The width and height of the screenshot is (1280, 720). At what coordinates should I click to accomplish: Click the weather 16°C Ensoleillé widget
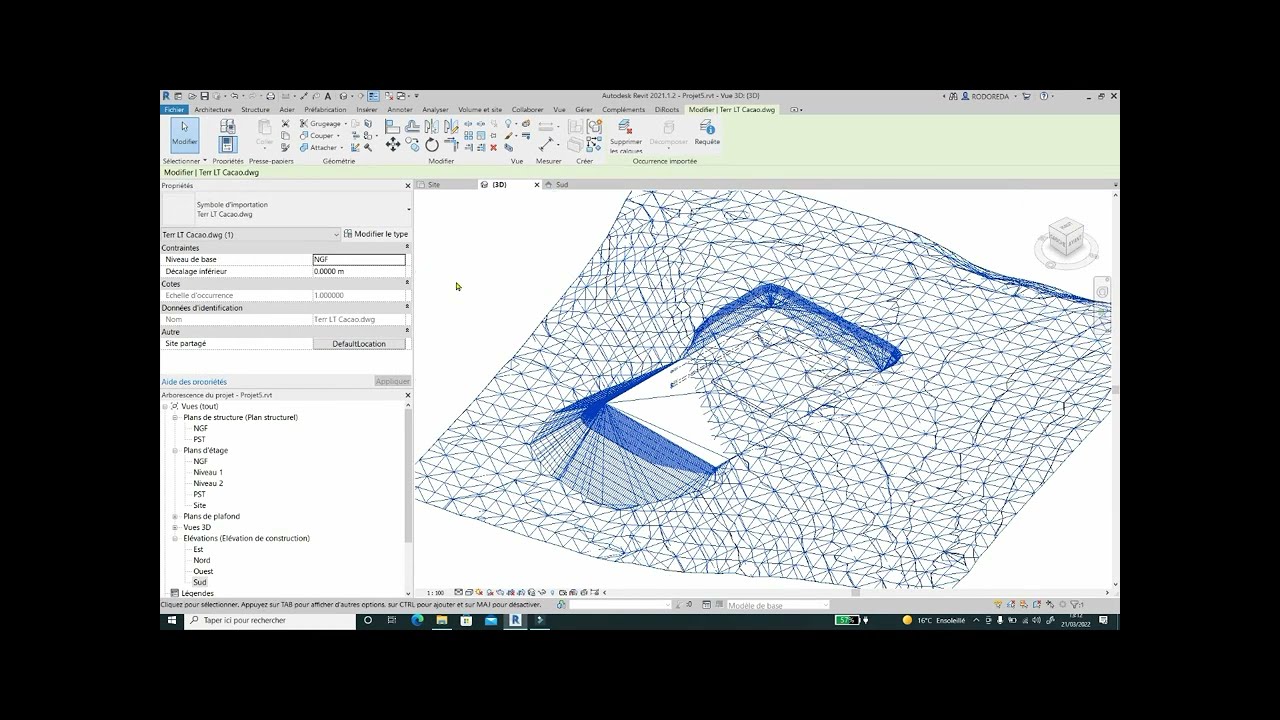pyautogui.click(x=934, y=620)
